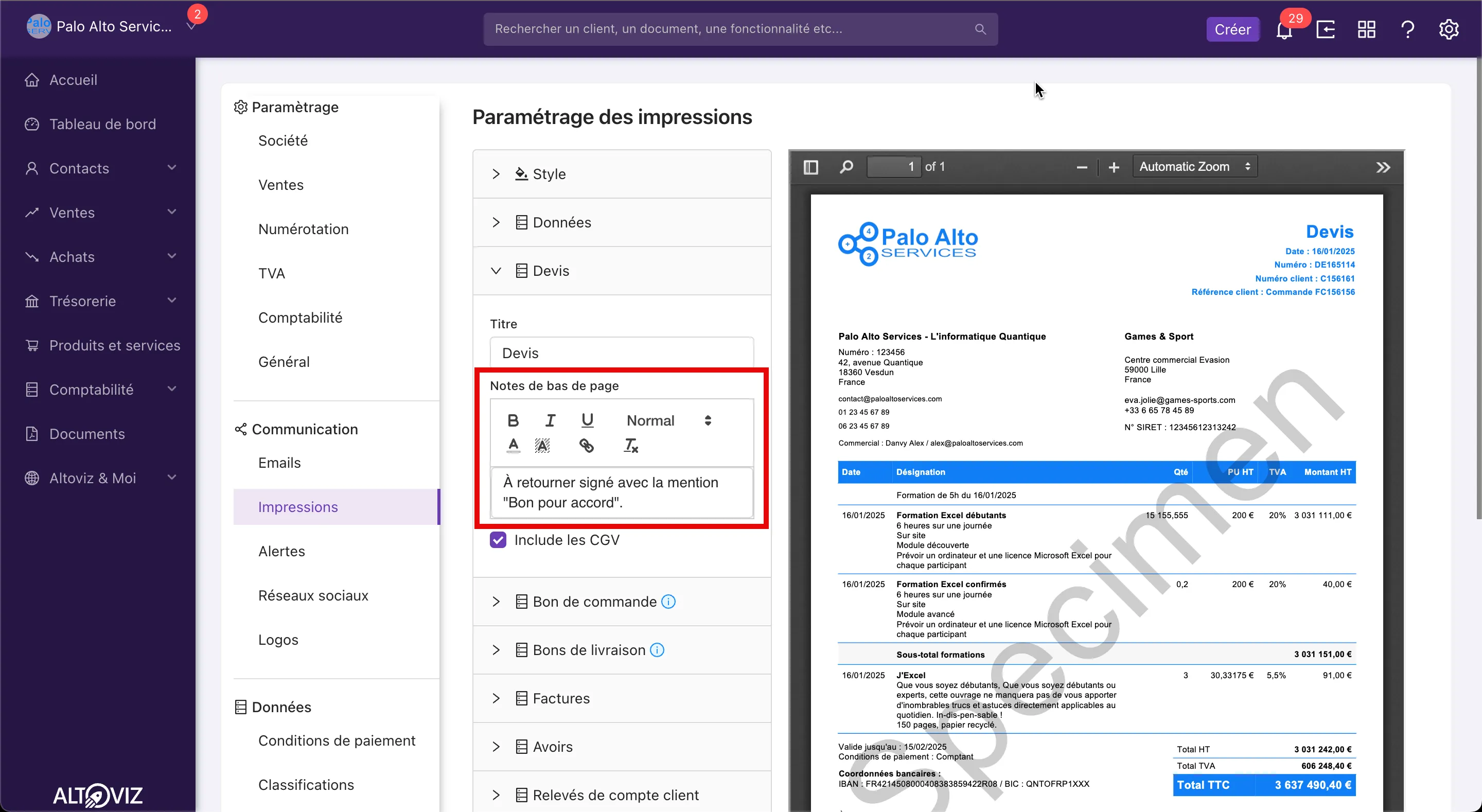This screenshot has height=812, width=1482.
Task: Open Emails communication settings
Action: tap(279, 463)
